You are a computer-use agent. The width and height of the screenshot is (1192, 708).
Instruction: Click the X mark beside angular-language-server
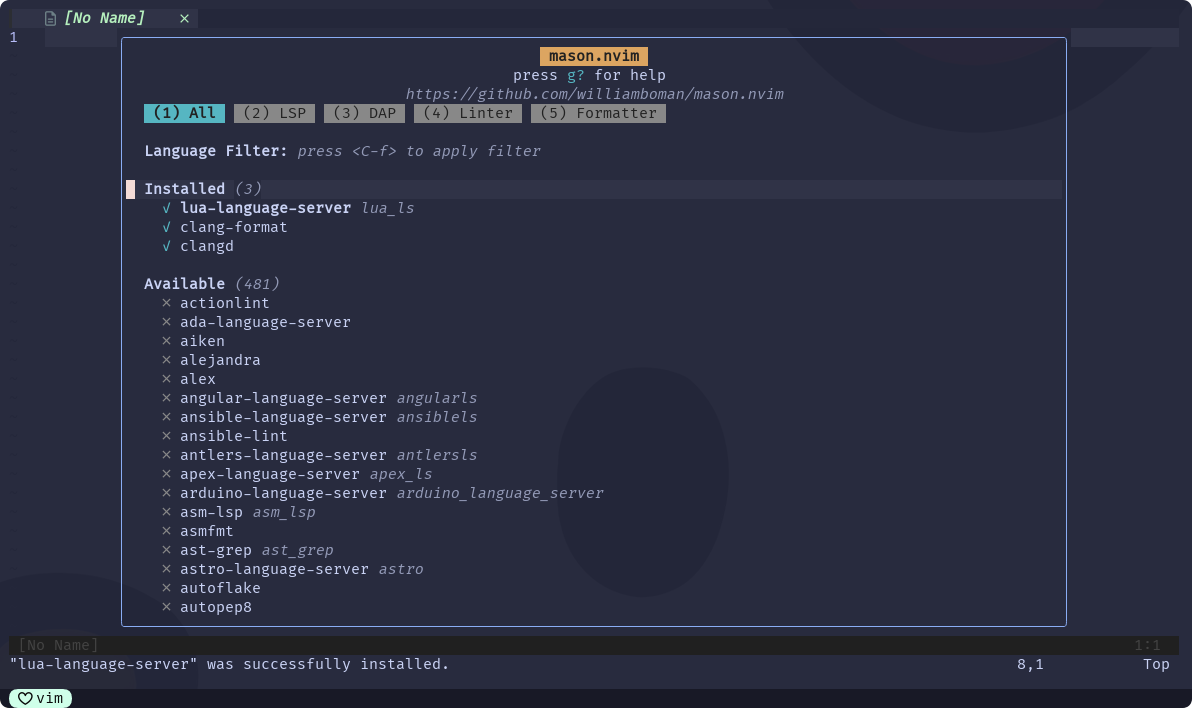(x=166, y=398)
